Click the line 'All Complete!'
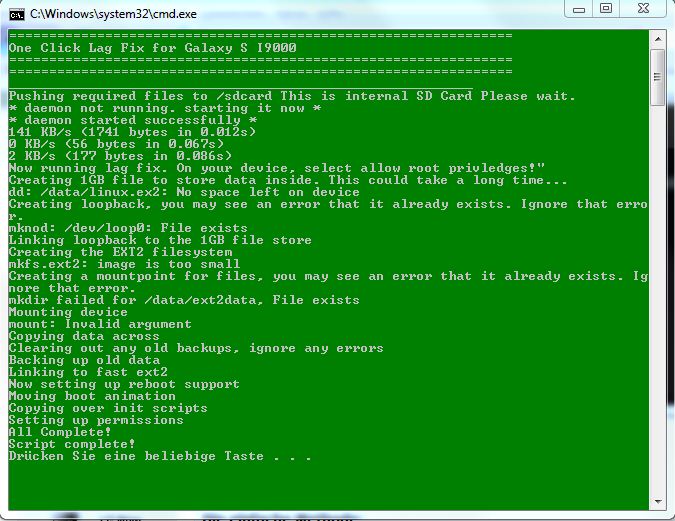 [60, 432]
